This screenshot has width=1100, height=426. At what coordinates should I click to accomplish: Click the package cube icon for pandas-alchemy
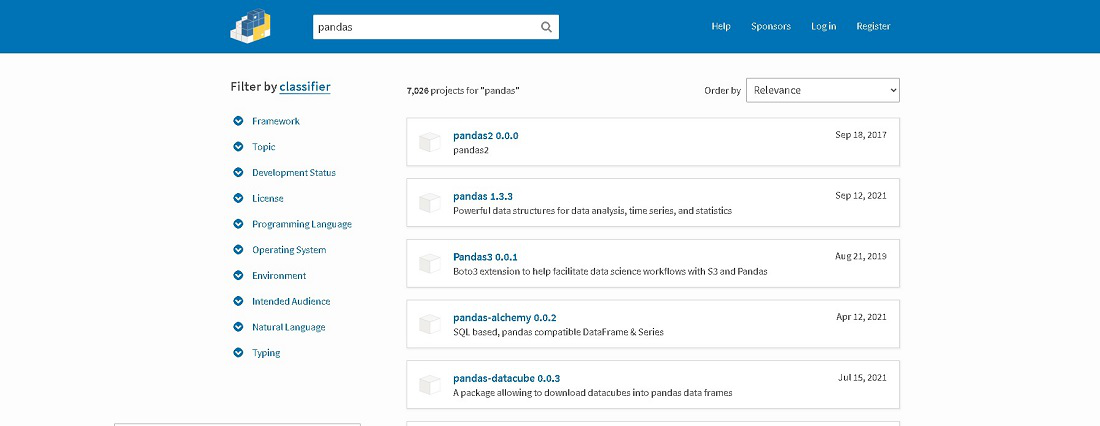pyautogui.click(x=429, y=324)
